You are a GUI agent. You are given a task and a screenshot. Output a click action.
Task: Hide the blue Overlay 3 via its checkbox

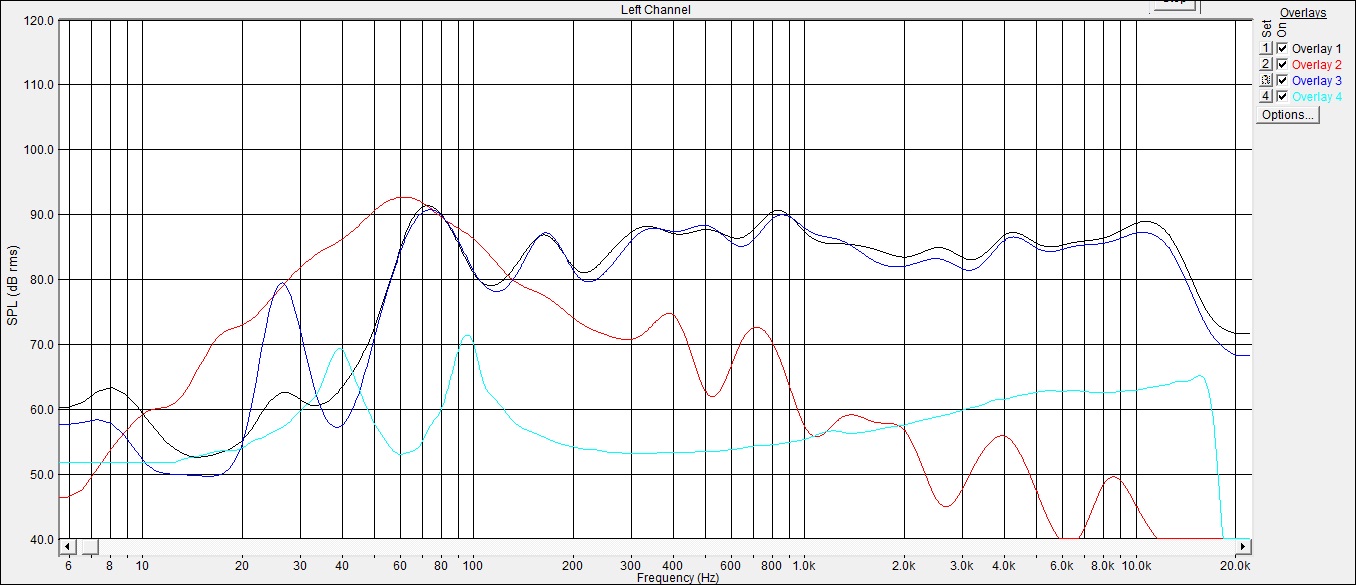[x=1282, y=80]
